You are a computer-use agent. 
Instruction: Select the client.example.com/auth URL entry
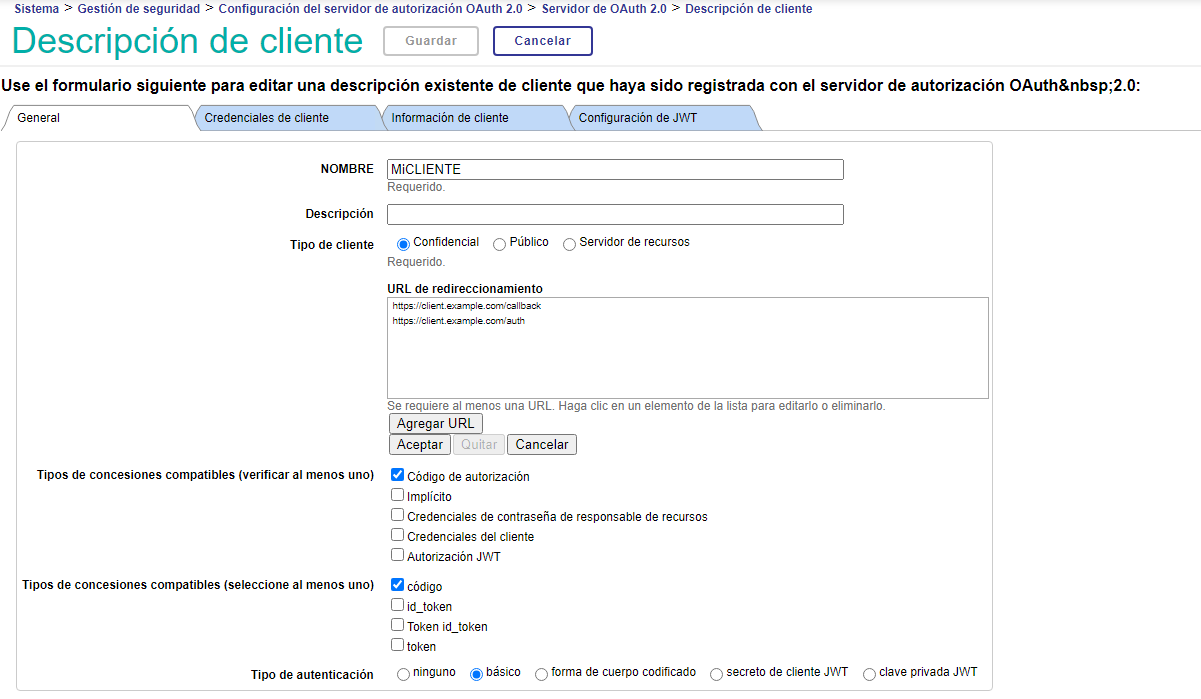pos(458,321)
